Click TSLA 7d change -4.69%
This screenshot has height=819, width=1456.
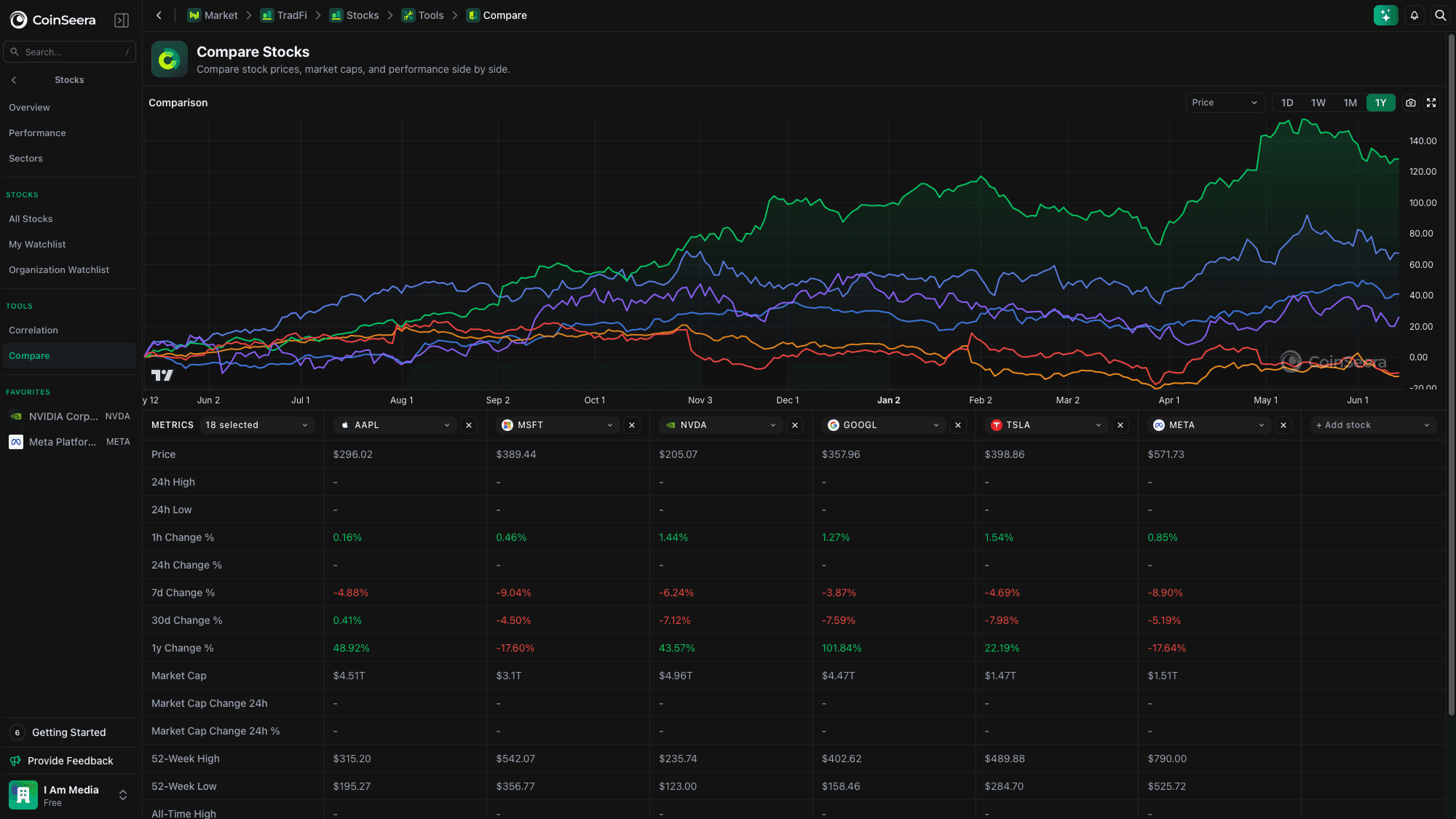coord(1002,593)
